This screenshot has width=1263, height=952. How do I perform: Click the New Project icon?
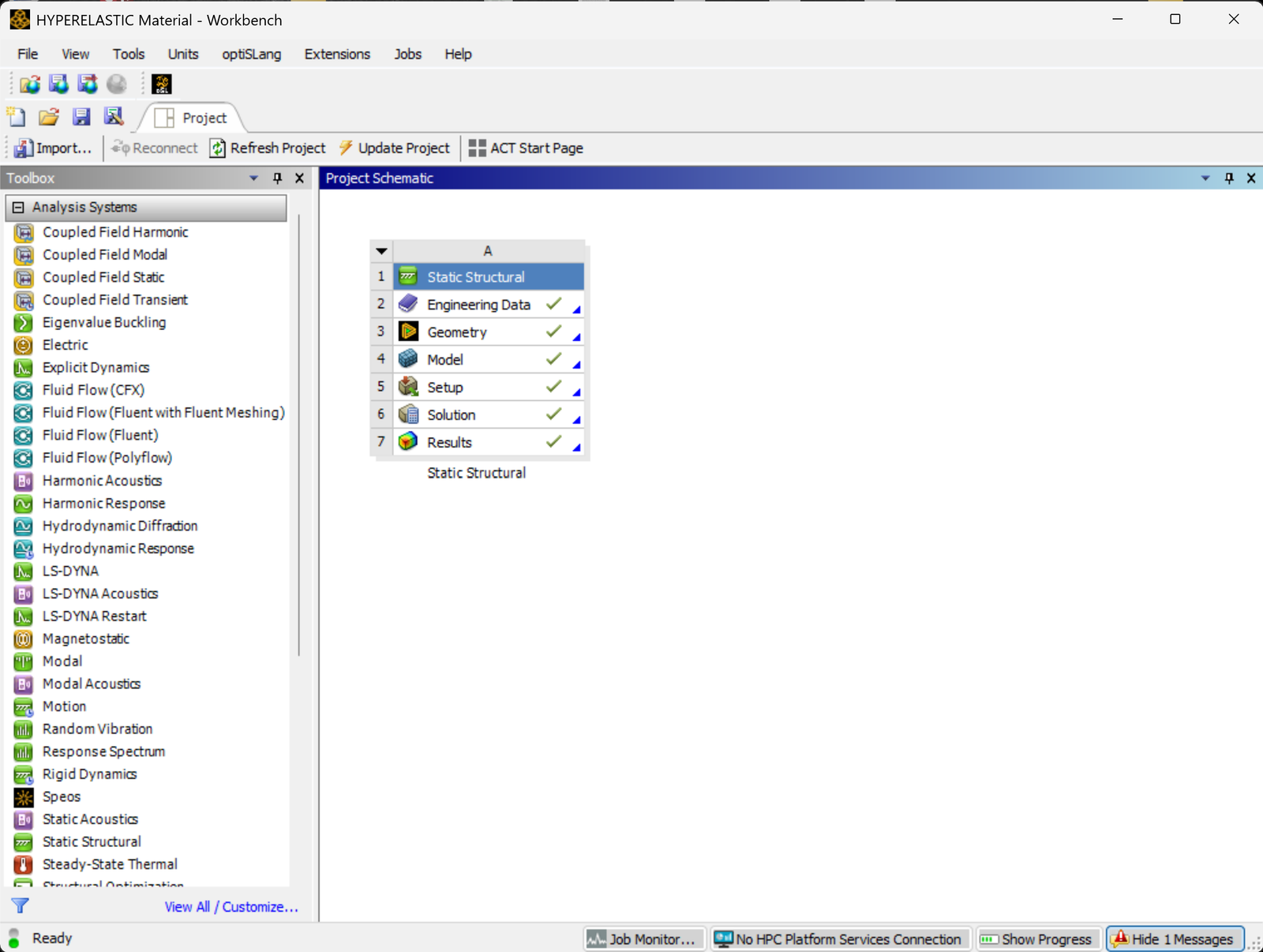pos(17,118)
